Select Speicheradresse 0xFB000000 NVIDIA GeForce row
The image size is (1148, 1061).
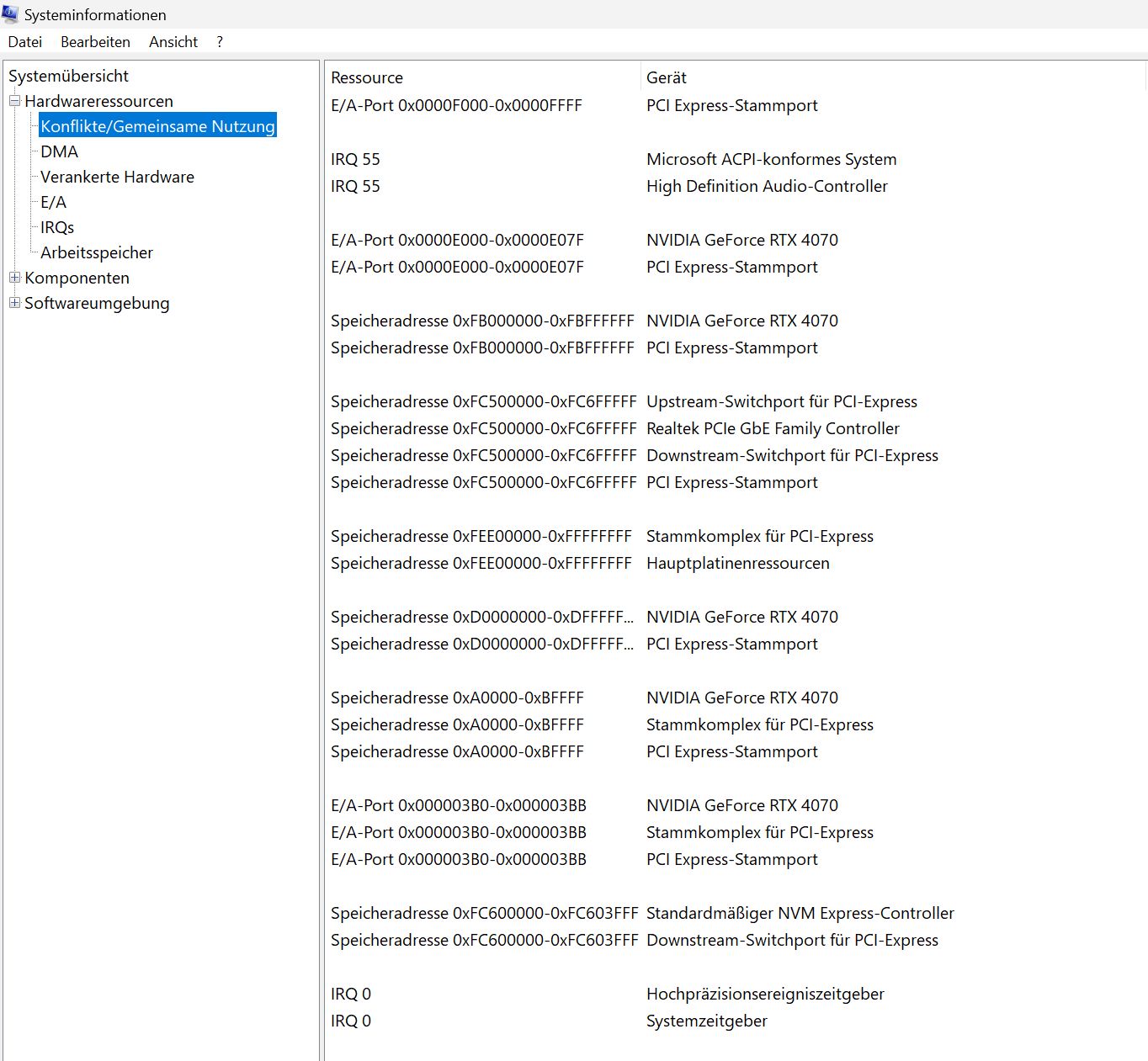[736, 321]
